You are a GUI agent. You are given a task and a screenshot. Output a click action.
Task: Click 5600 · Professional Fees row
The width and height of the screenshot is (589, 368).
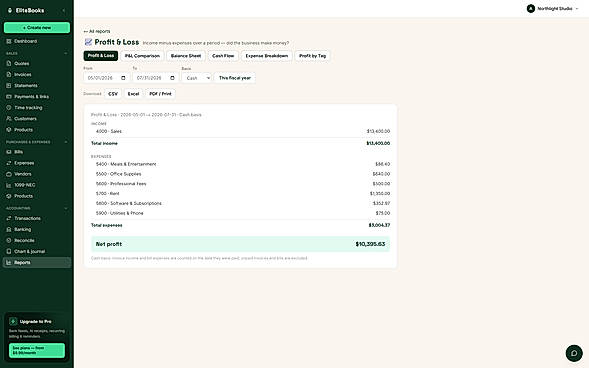240,184
